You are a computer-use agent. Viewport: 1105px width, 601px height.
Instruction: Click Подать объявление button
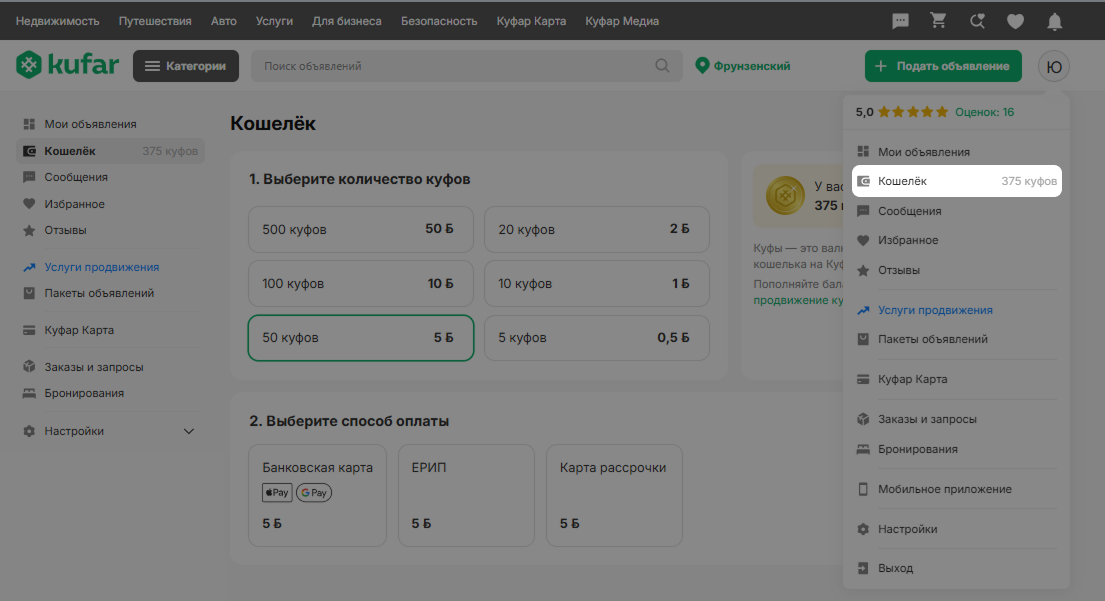point(943,66)
